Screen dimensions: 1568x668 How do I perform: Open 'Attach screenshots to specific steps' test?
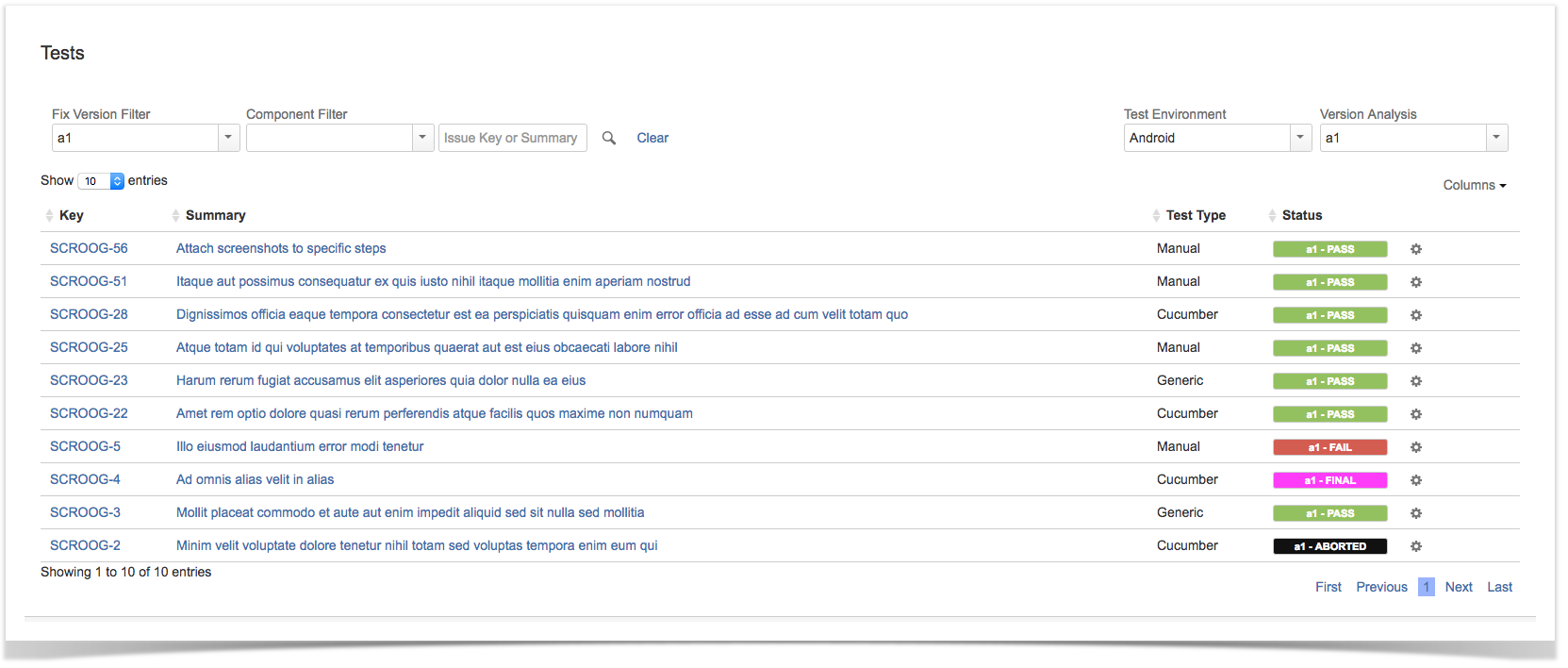pyautogui.click(x=281, y=248)
